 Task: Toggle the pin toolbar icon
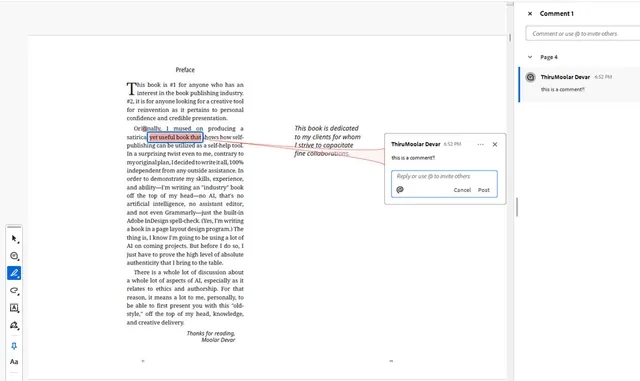point(14,346)
